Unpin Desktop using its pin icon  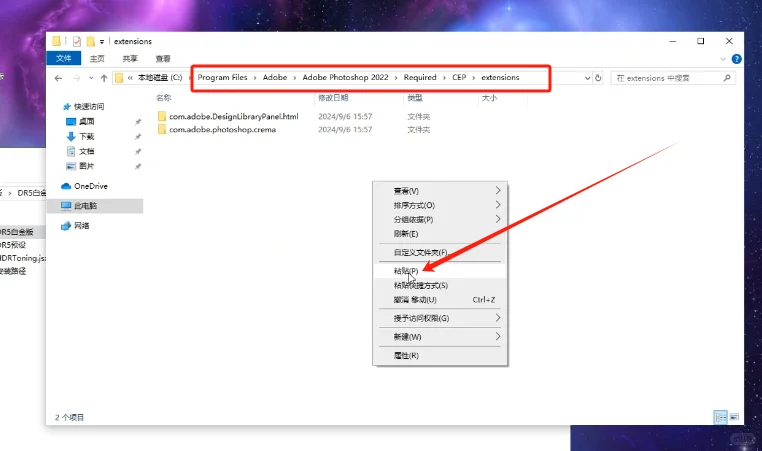click(x=138, y=121)
